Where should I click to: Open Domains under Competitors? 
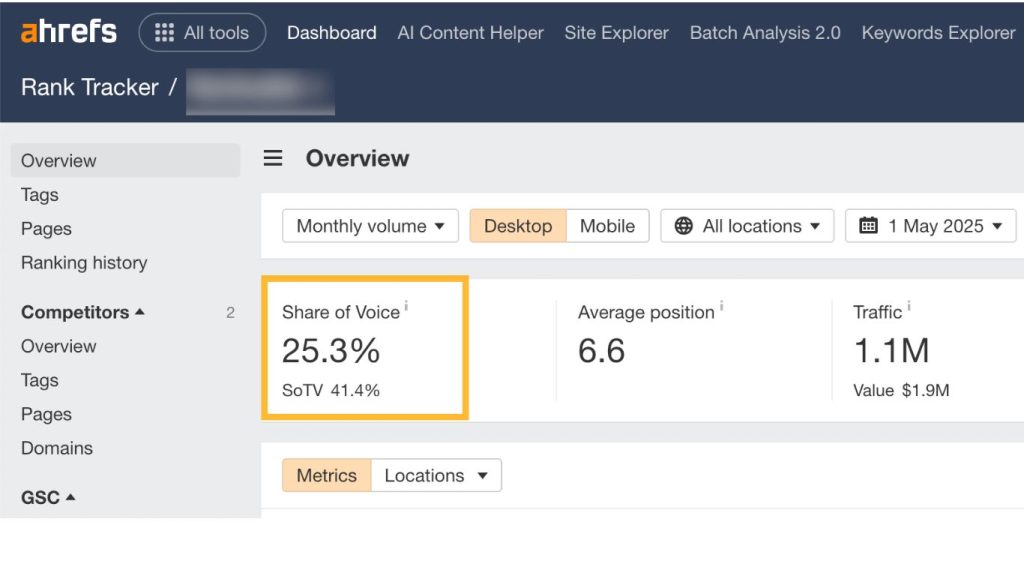pos(57,448)
